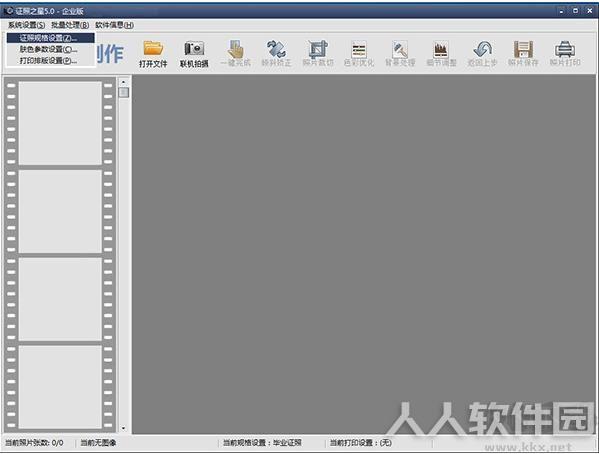The image size is (599, 454).
Task: Click the 返回上步 undo icon
Action: point(482,54)
